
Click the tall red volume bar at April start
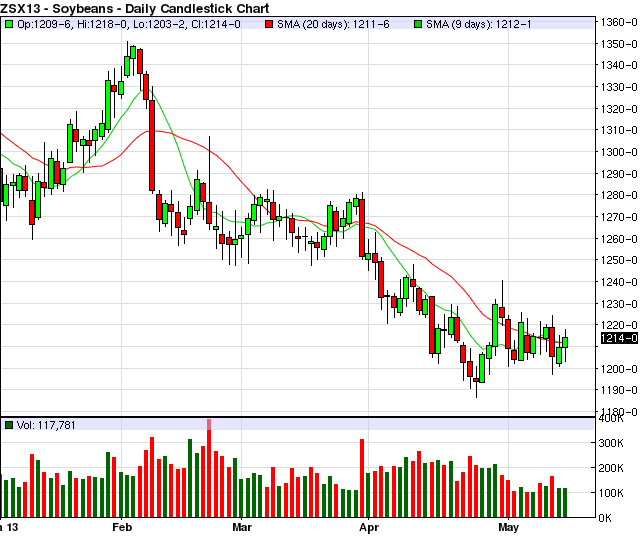click(362, 478)
